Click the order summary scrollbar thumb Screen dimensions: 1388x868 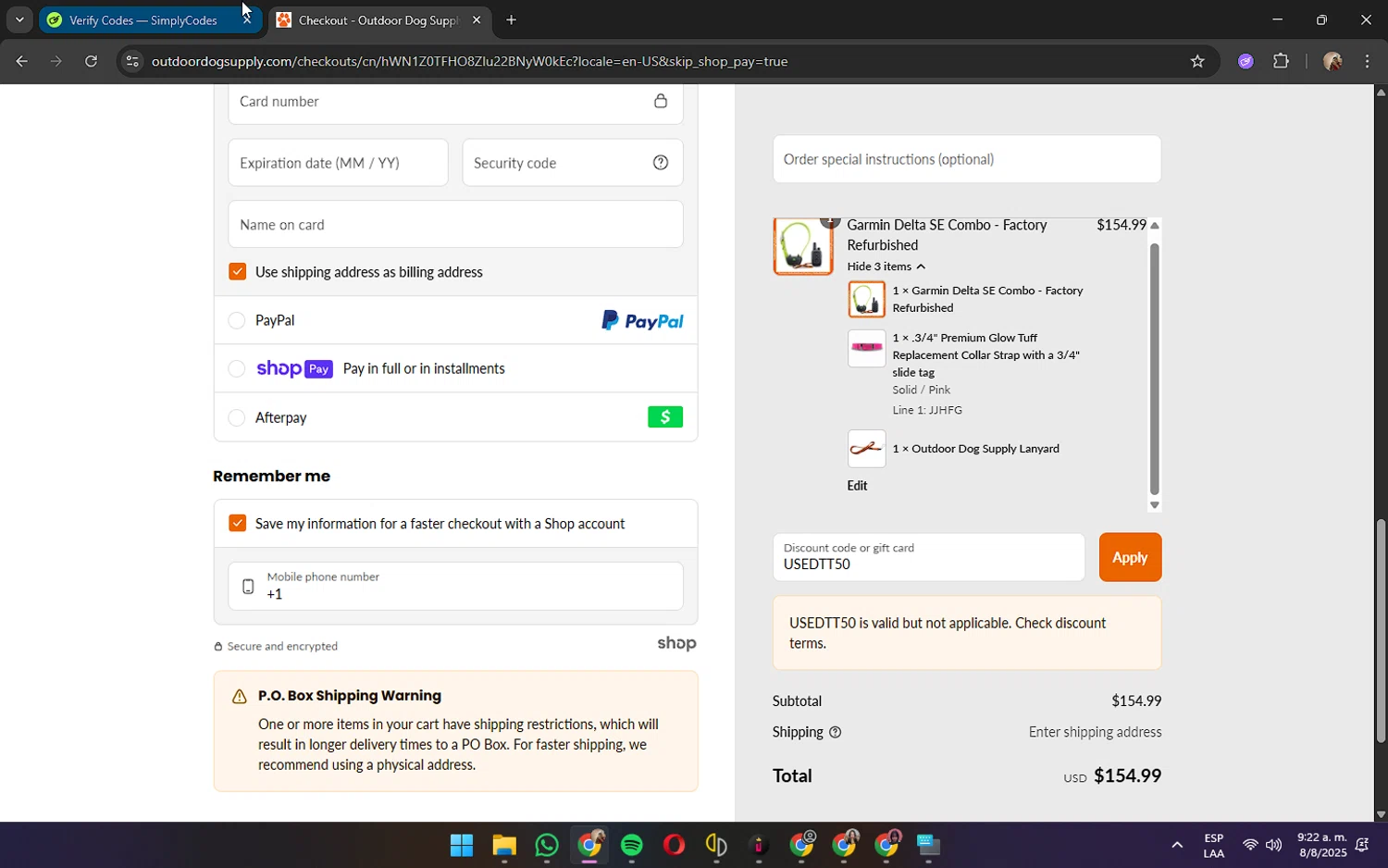point(1154,368)
